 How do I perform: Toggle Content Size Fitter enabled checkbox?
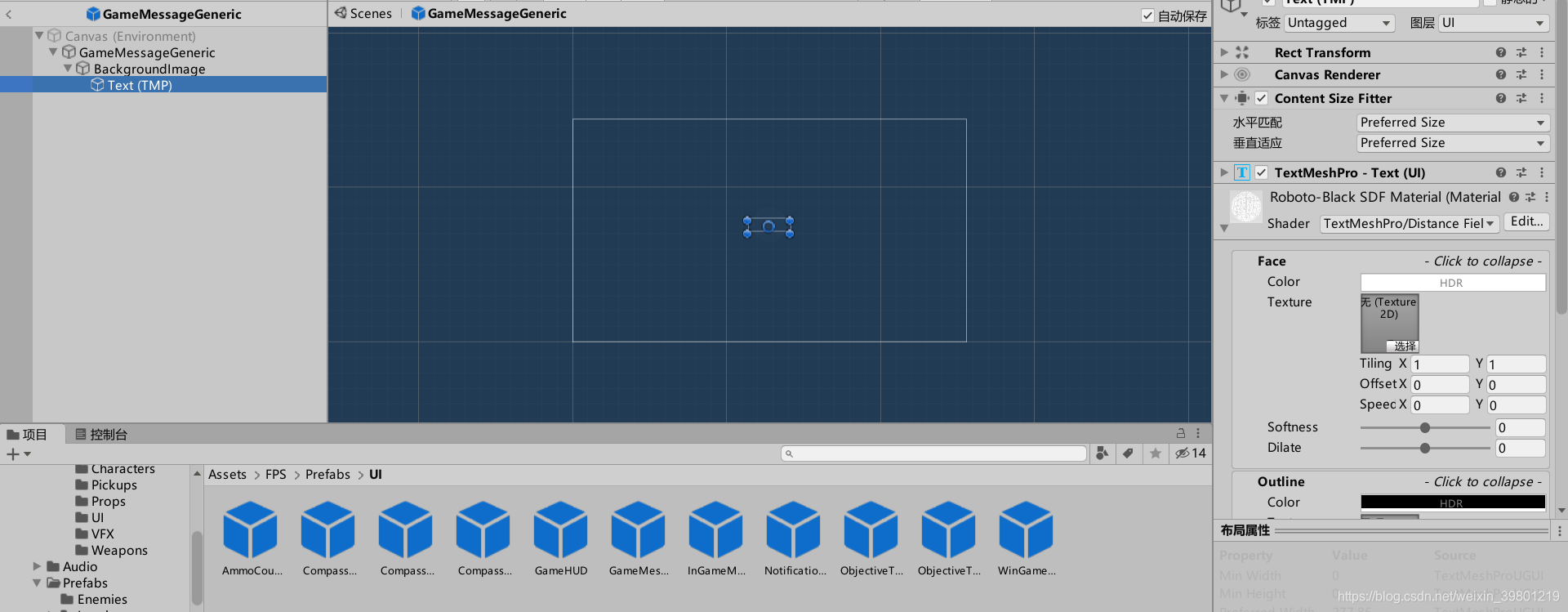(1261, 98)
